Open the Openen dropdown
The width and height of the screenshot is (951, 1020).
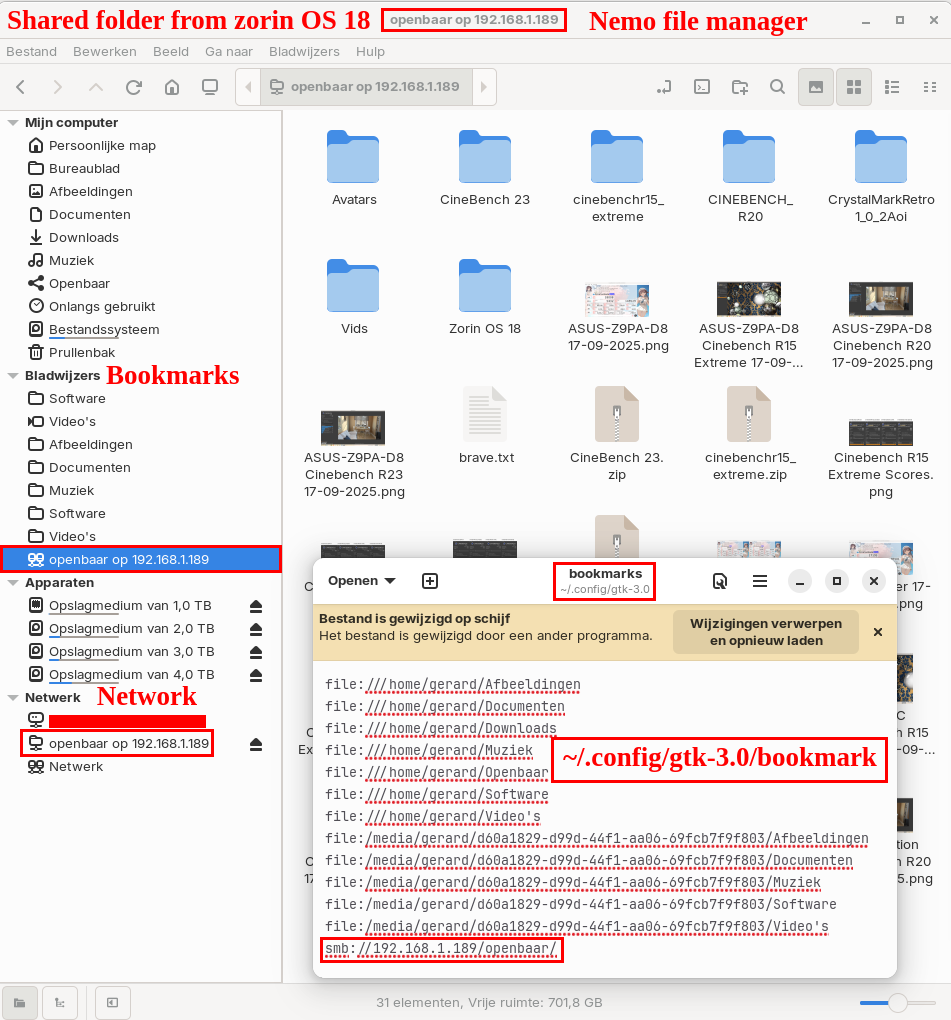click(361, 581)
